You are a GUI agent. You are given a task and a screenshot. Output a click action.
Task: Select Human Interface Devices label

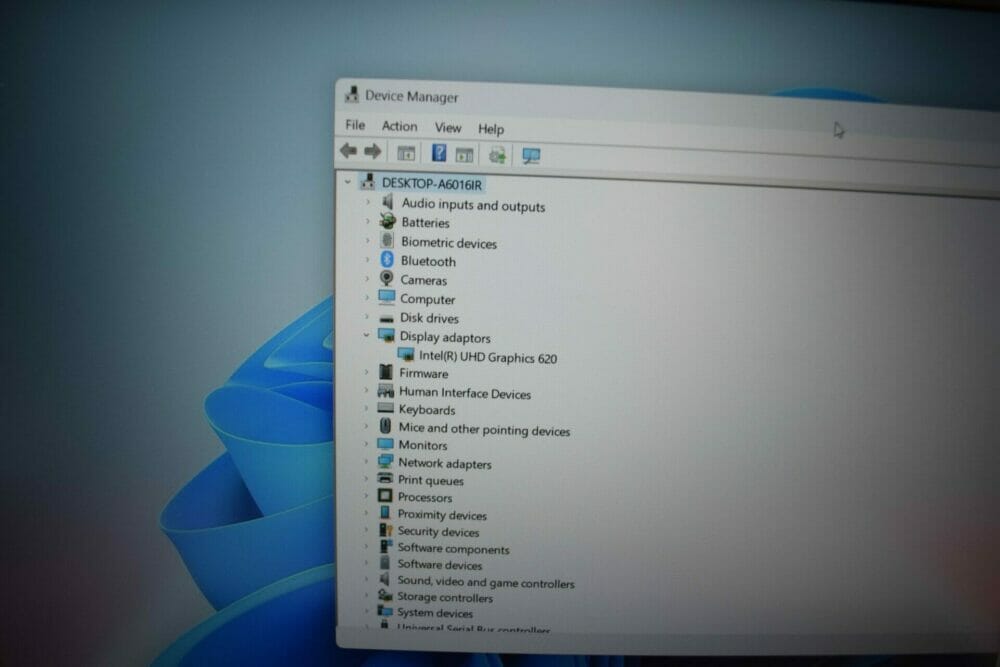pyautogui.click(x=465, y=393)
